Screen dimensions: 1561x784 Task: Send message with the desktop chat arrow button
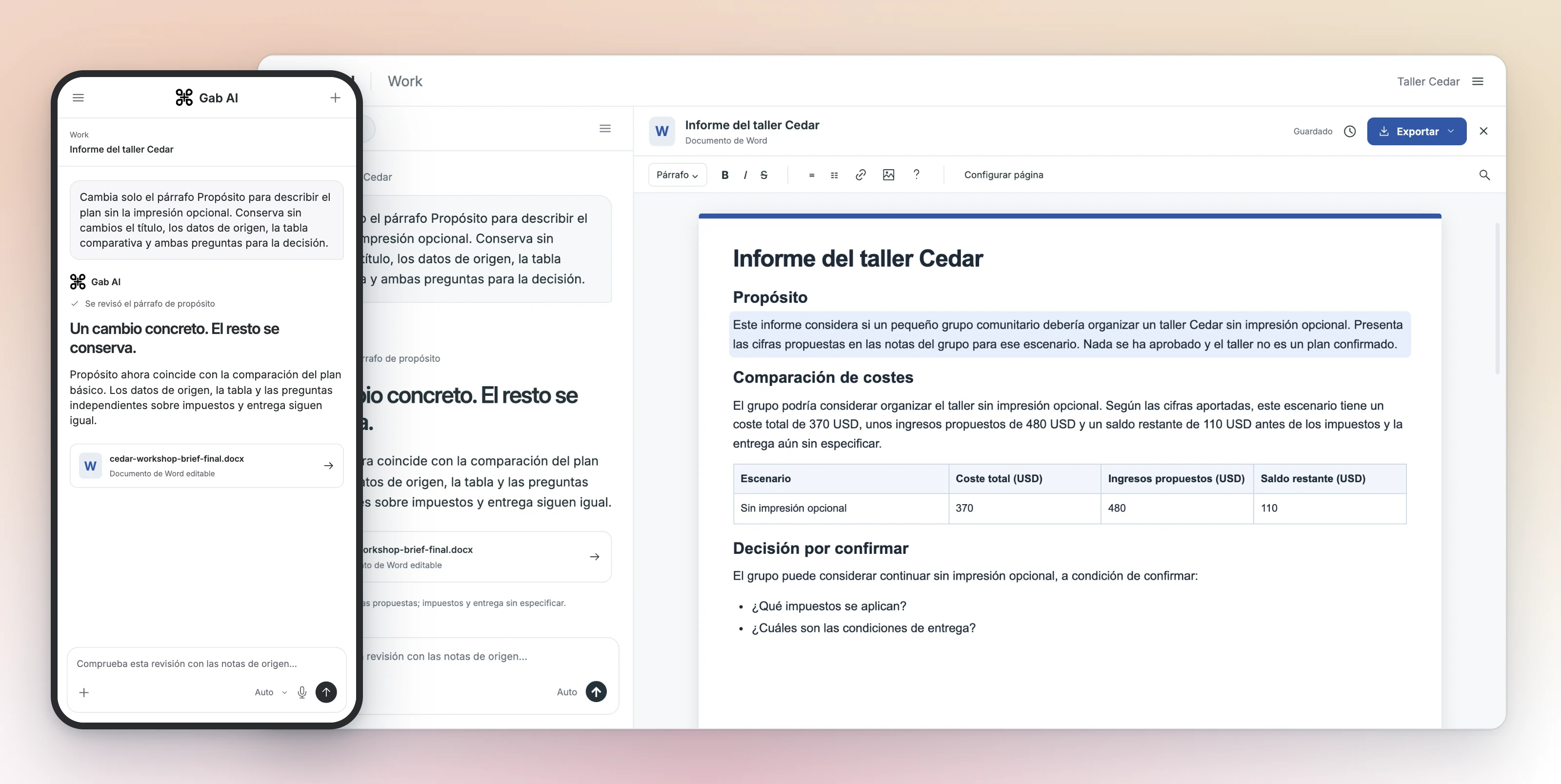[x=596, y=691]
